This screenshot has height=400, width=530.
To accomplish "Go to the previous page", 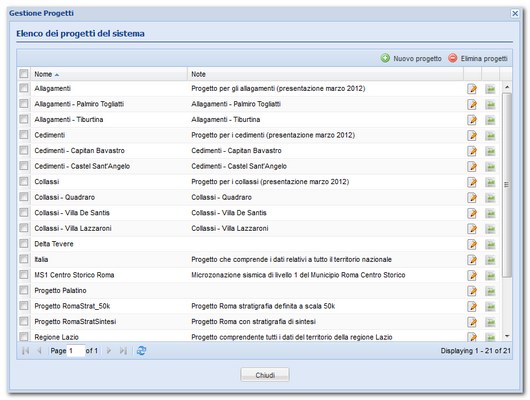I will (39, 351).
